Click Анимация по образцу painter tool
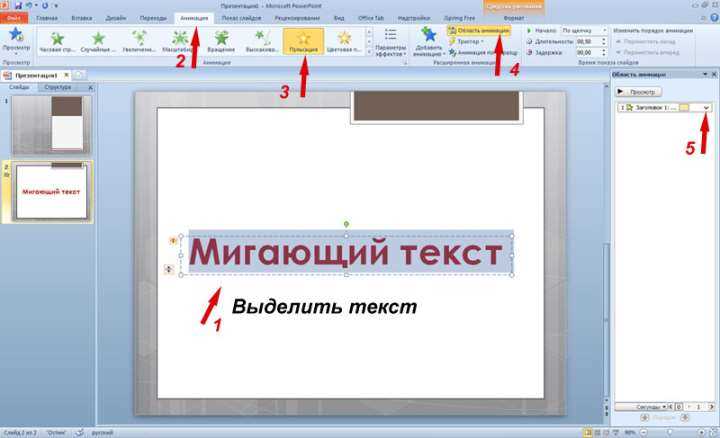The width and height of the screenshot is (720, 438). click(483, 52)
